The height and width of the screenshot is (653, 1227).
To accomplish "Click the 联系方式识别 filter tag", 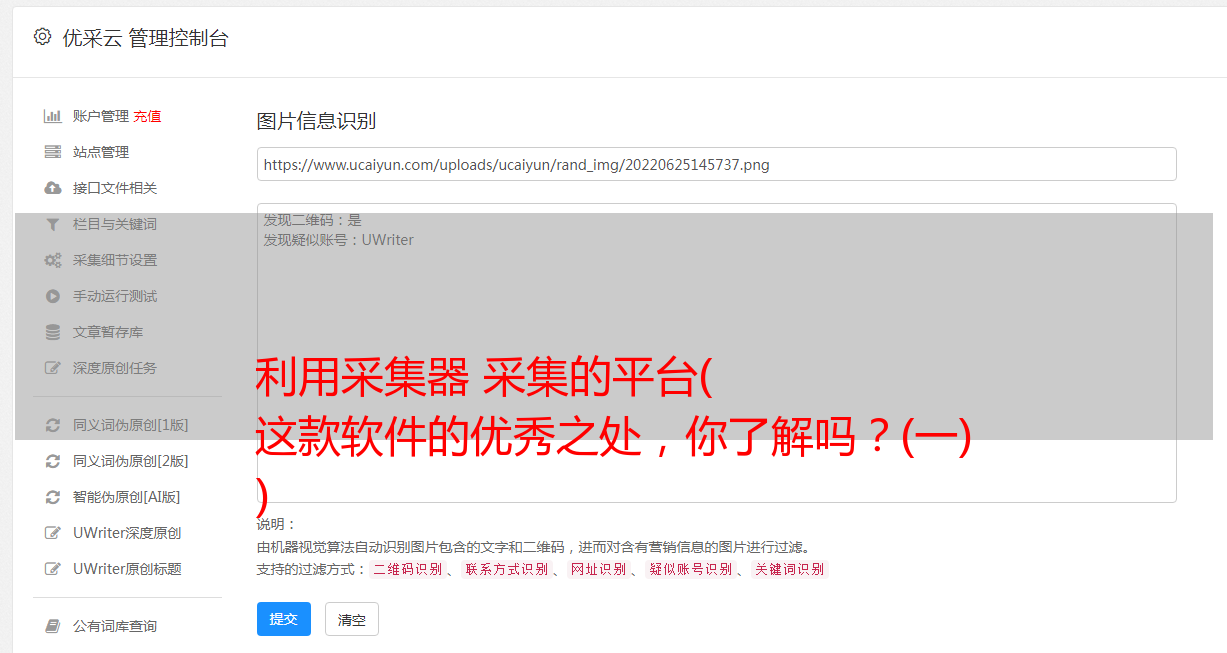I will tap(507, 569).
